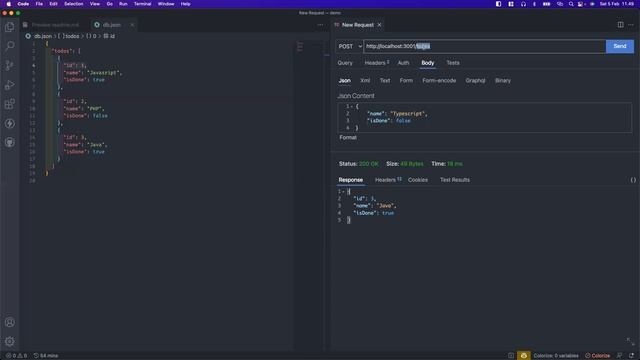
Task: Open the Terminal menu
Action: (x=142, y=4)
